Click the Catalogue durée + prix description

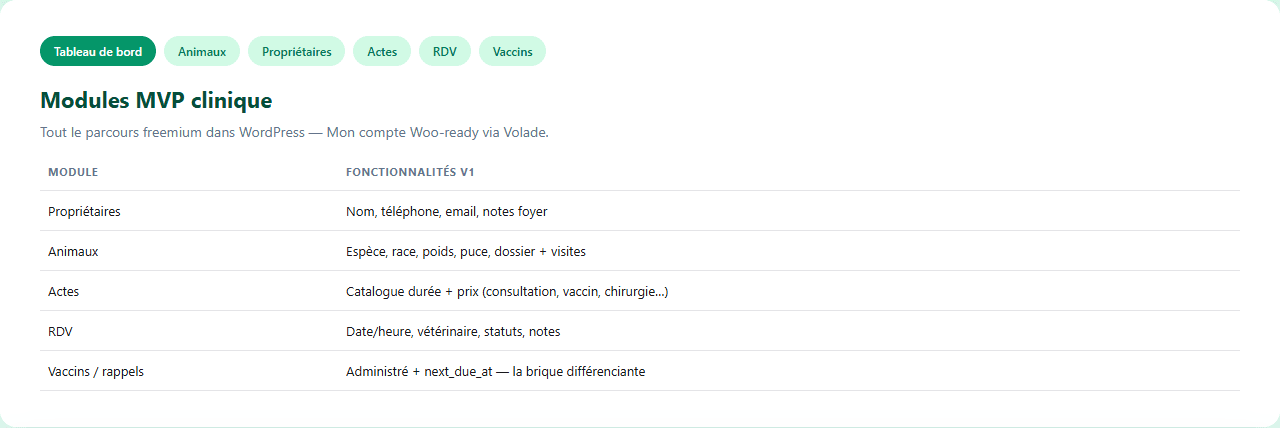click(x=507, y=292)
